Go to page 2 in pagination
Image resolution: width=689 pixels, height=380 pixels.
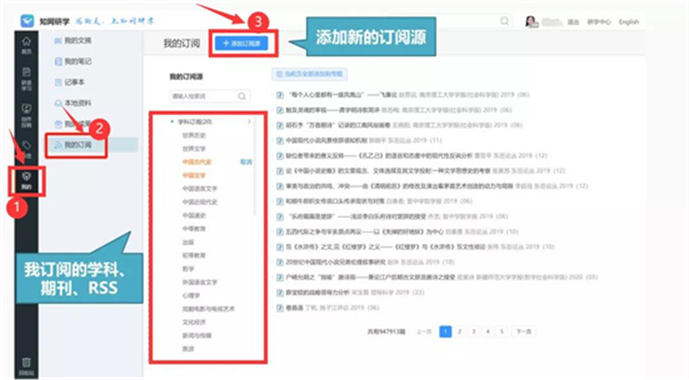[460, 332]
